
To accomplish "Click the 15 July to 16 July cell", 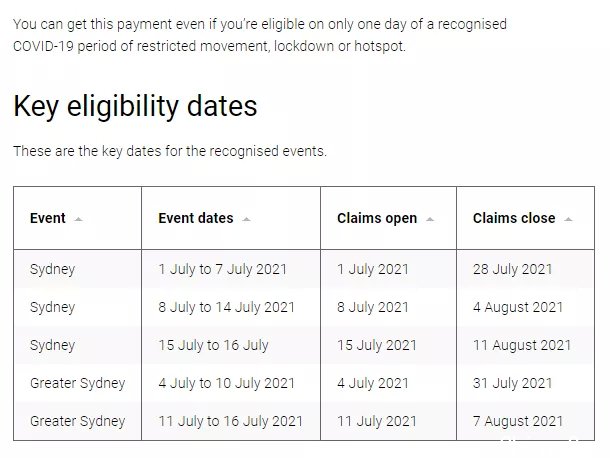I will click(x=231, y=345).
